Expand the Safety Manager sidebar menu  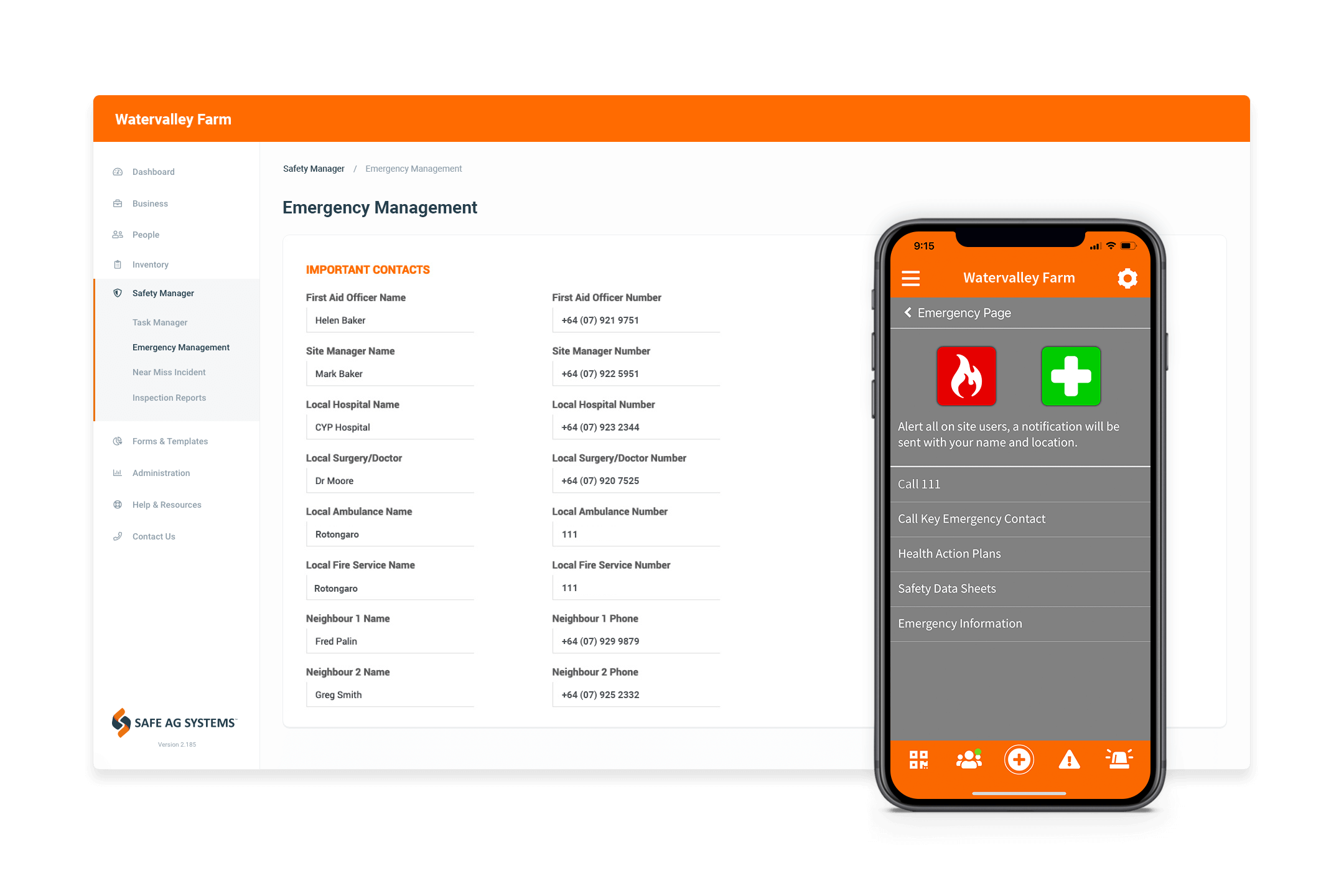[x=163, y=293]
